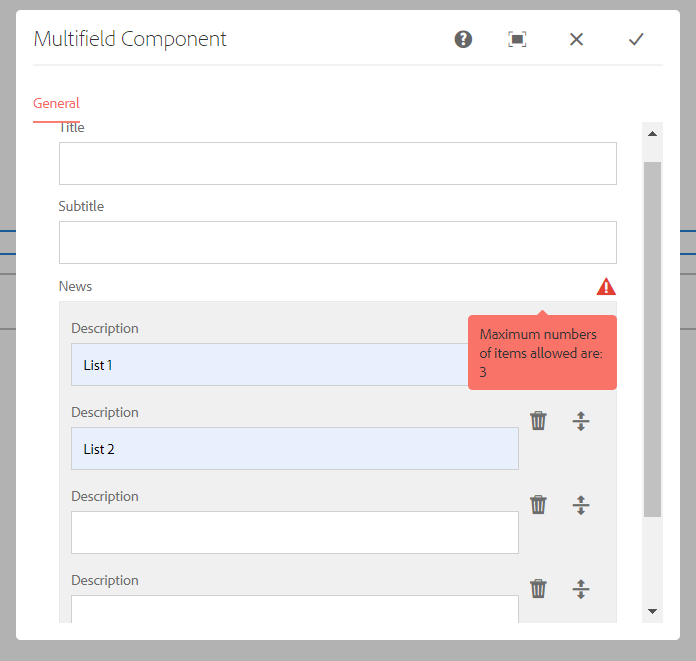The image size is (696, 661).
Task: Toggle fullscreen mode for the dialog
Action: click(x=517, y=39)
